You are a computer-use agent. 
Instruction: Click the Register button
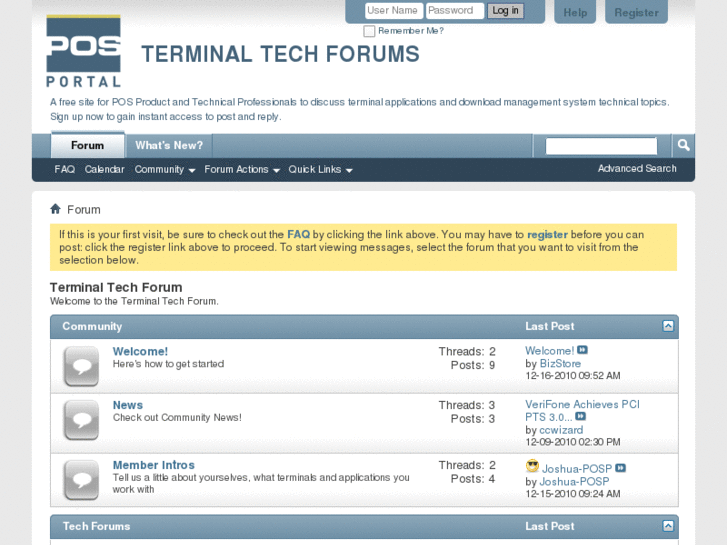(x=637, y=13)
